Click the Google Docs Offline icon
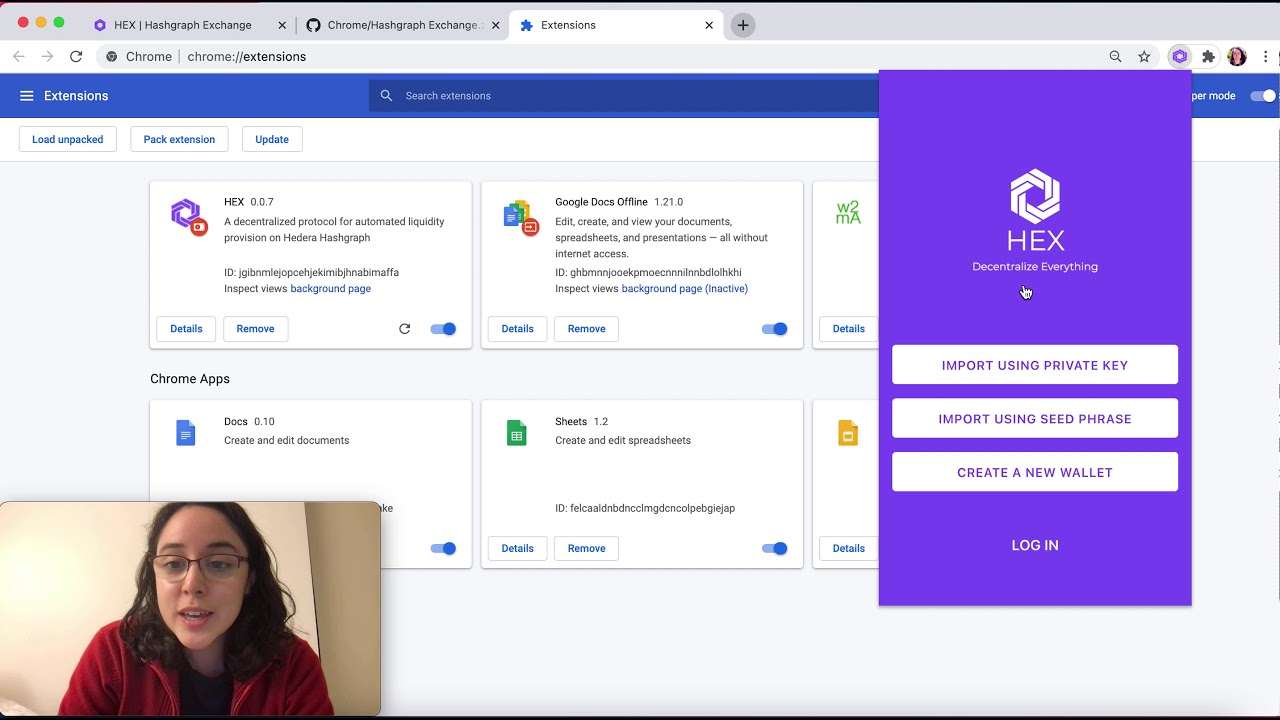The height and width of the screenshot is (720, 1280). [x=520, y=216]
